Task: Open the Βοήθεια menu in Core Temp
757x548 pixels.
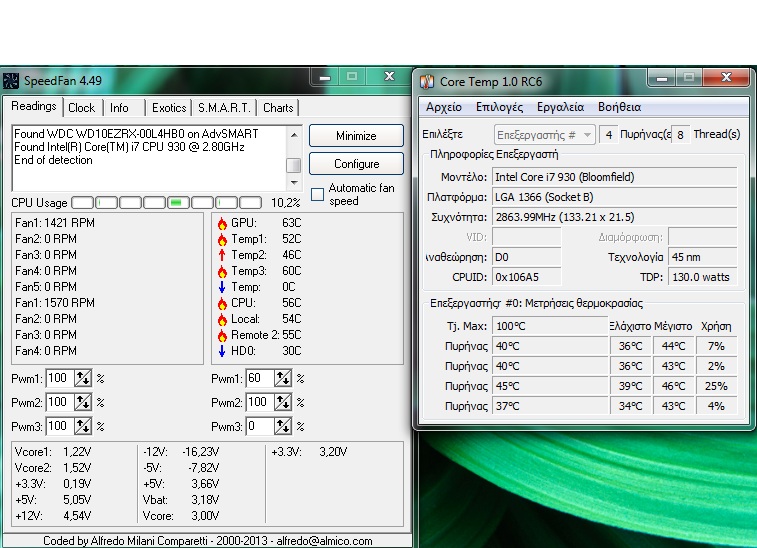Action: [x=619, y=107]
